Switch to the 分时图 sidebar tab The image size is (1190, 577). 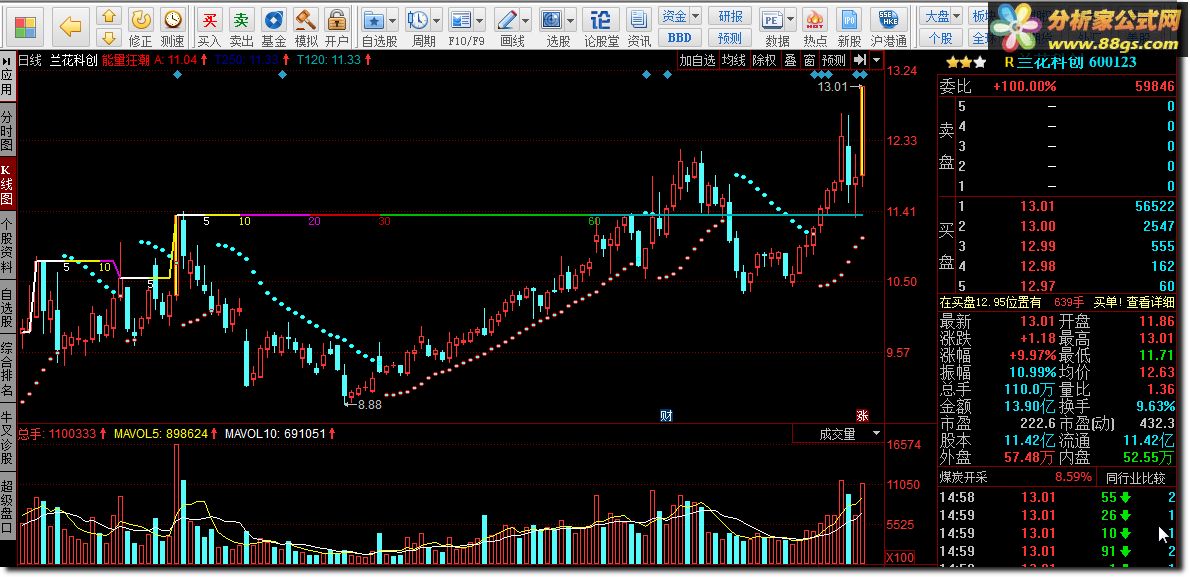click(x=7, y=130)
